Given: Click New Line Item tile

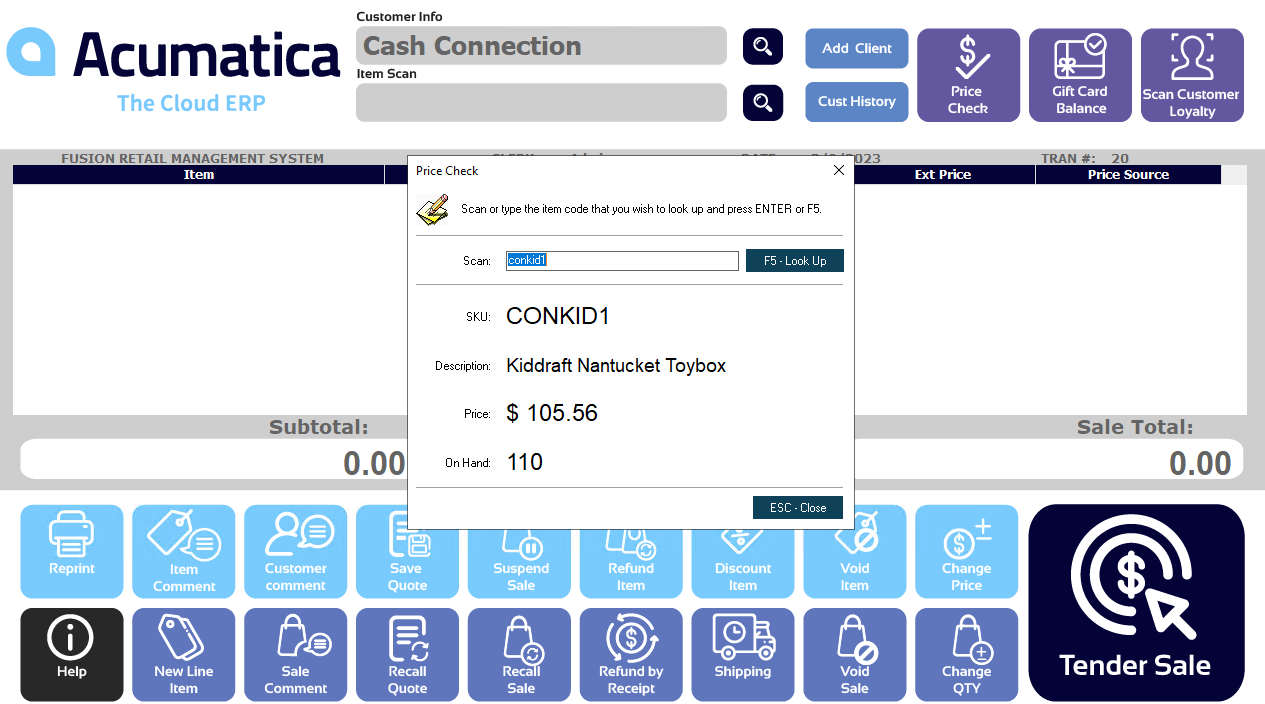Looking at the screenshot, I should click(x=184, y=654).
